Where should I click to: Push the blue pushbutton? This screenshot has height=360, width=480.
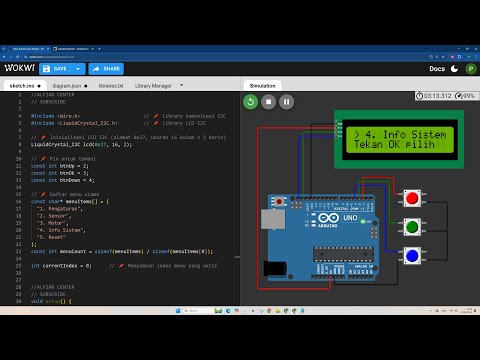pos(412,256)
